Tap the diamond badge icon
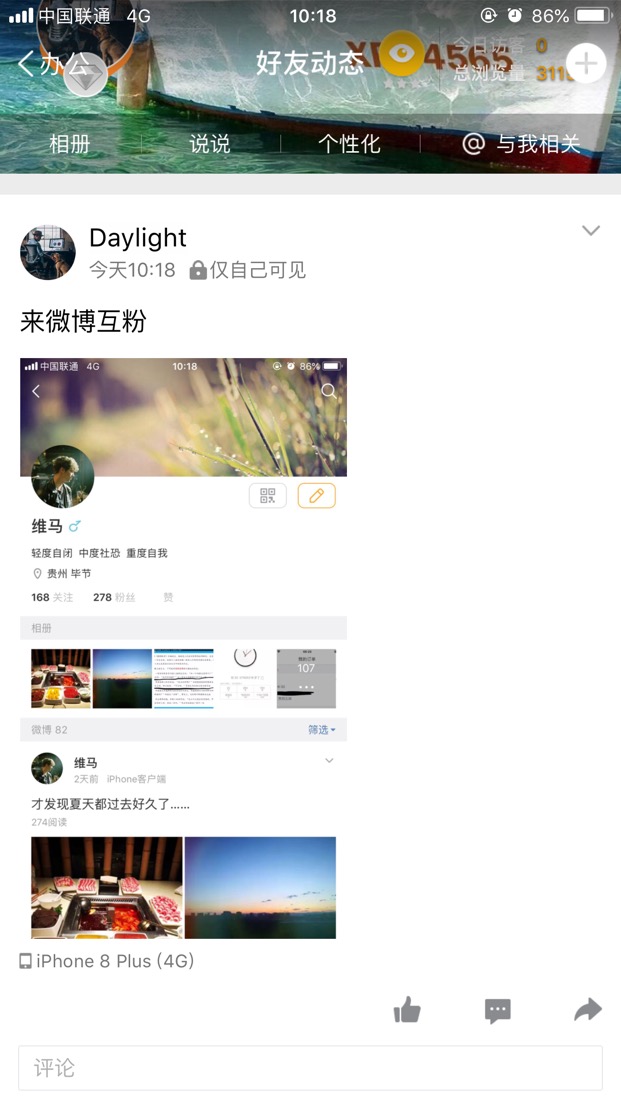This screenshot has width=621, height=1104. tap(86, 75)
